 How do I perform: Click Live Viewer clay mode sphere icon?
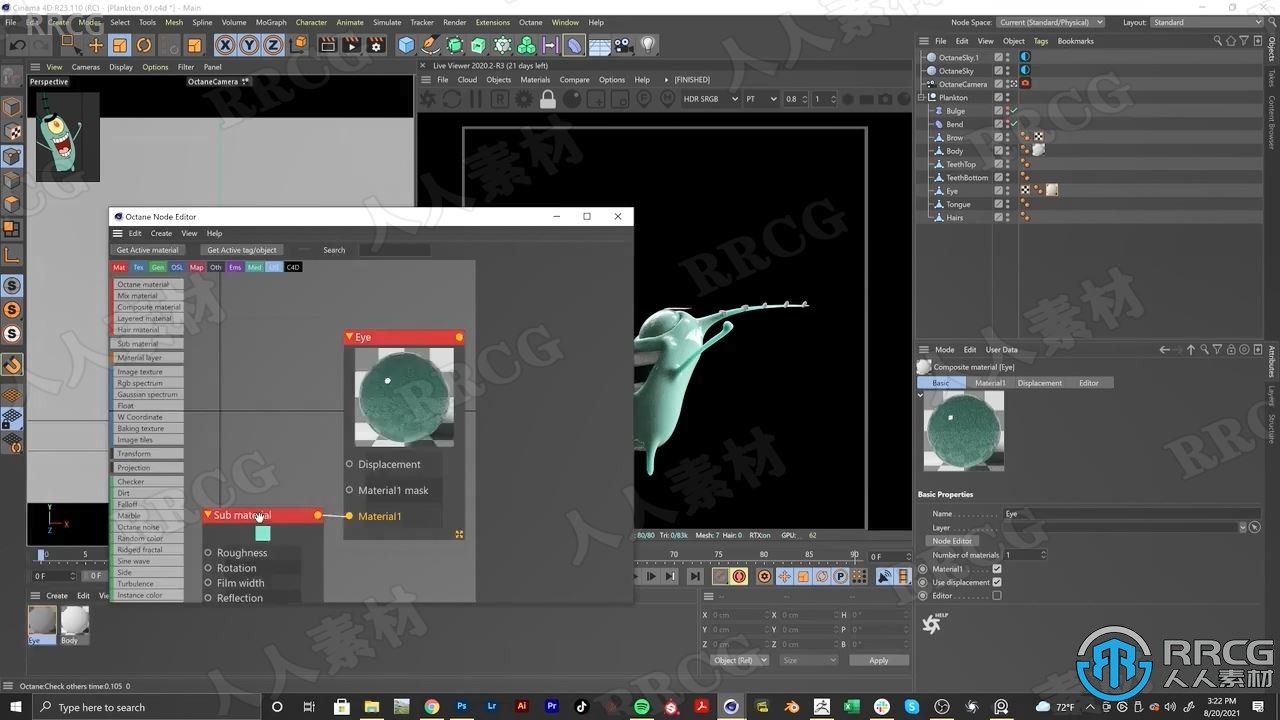tap(572, 99)
